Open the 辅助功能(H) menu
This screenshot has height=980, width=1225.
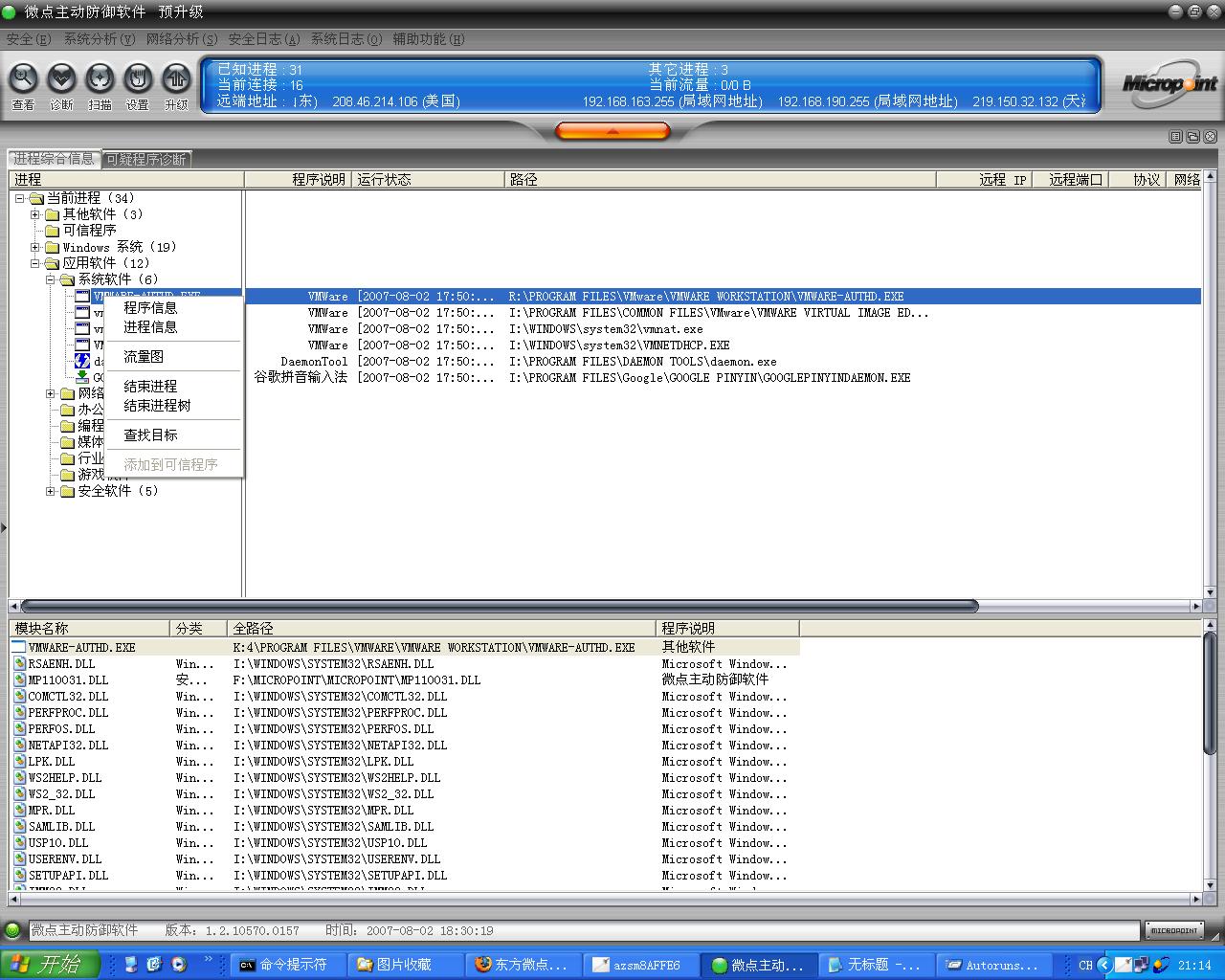pyautogui.click(x=429, y=39)
